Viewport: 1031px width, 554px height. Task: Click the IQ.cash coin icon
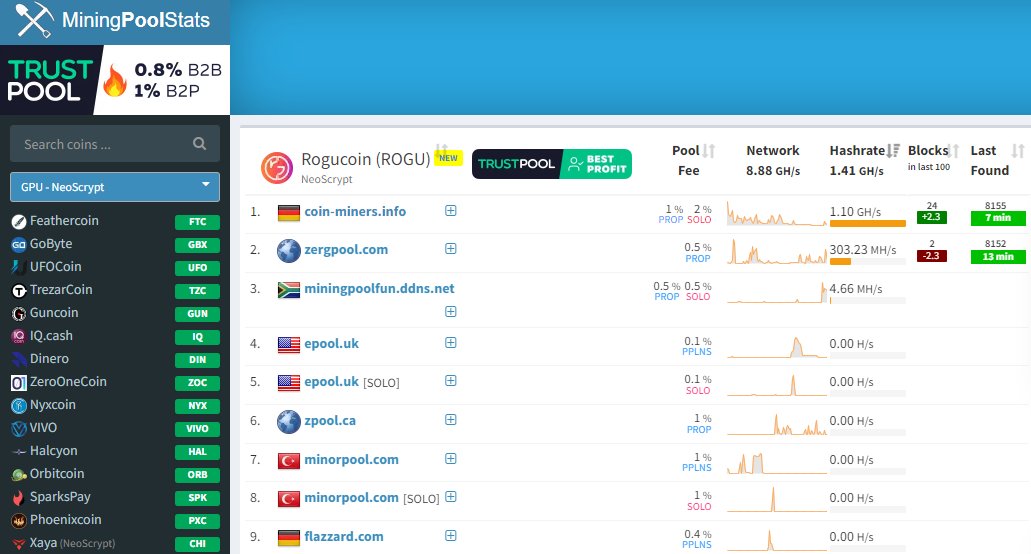(x=19, y=336)
